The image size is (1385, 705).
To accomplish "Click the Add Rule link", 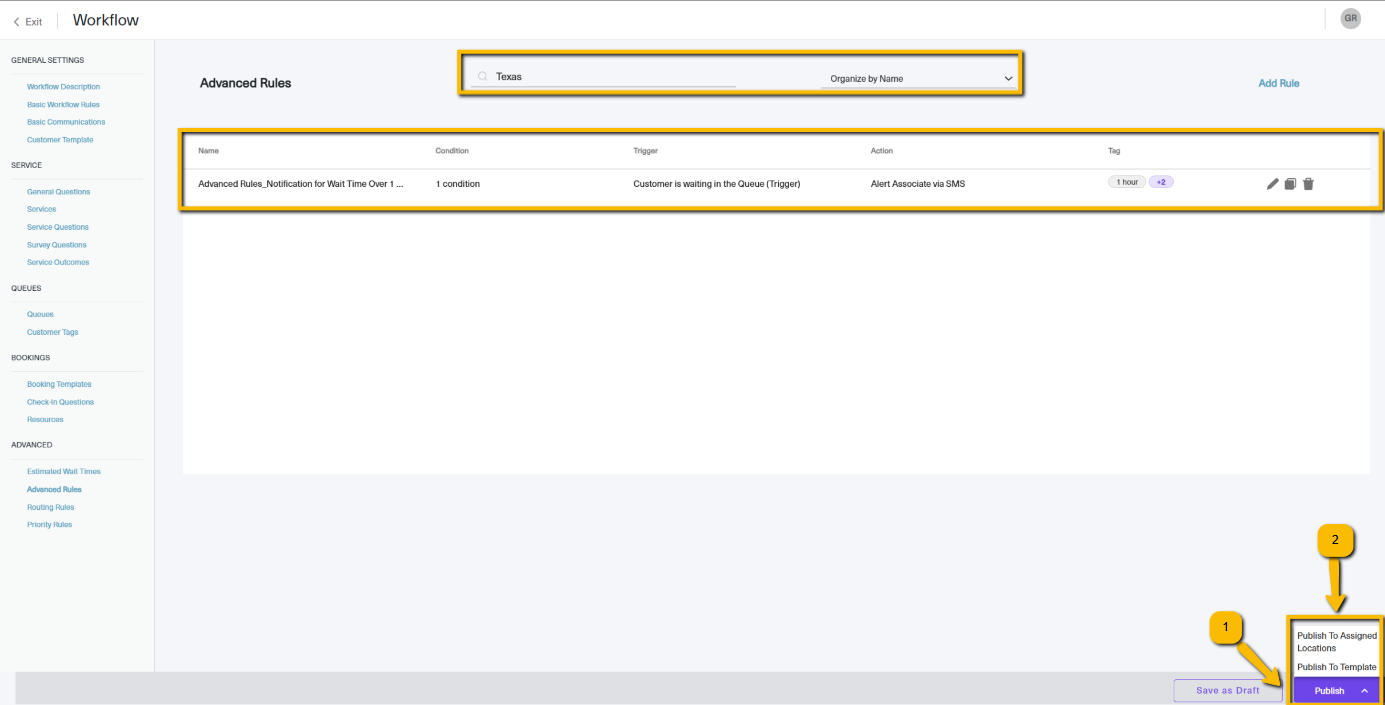I will pos(1279,83).
